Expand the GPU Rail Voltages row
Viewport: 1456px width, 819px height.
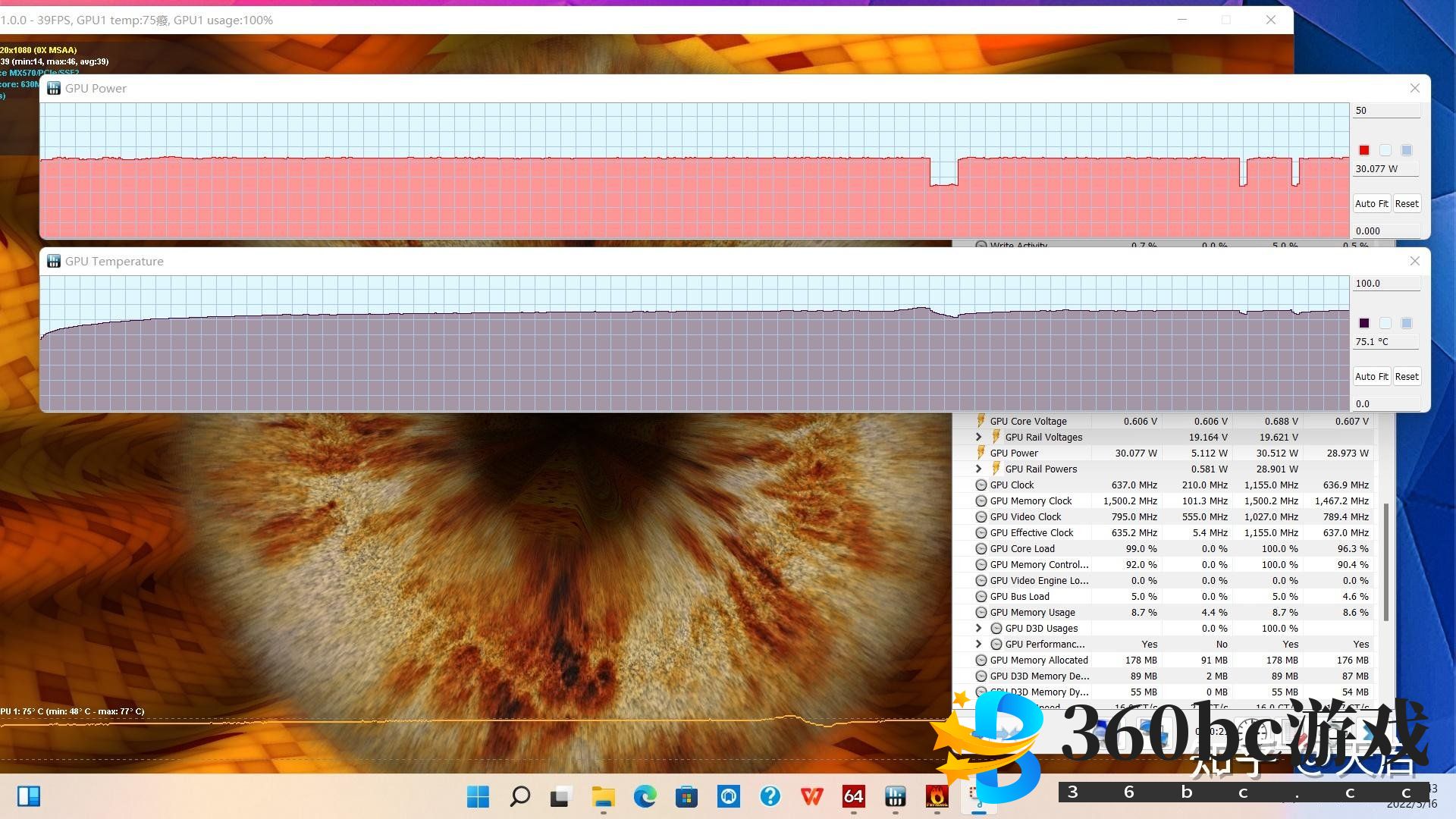pos(978,437)
